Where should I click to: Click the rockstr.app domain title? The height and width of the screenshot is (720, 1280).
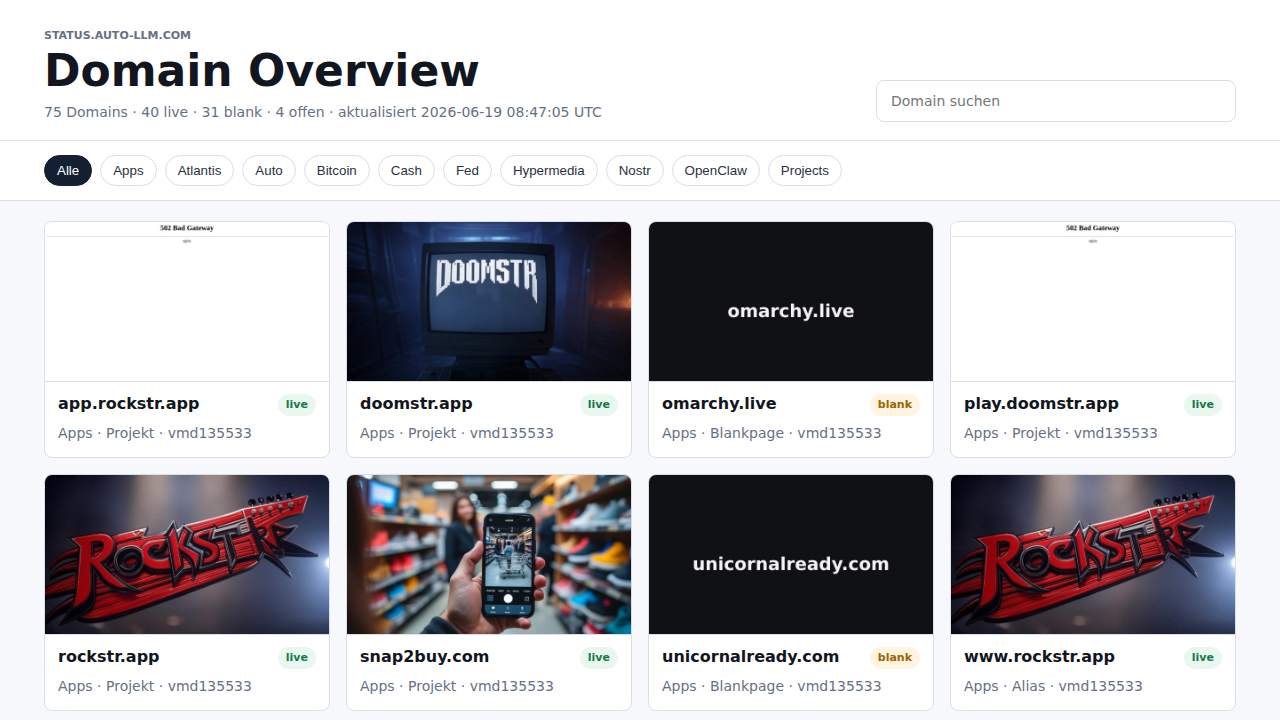click(x=109, y=657)
